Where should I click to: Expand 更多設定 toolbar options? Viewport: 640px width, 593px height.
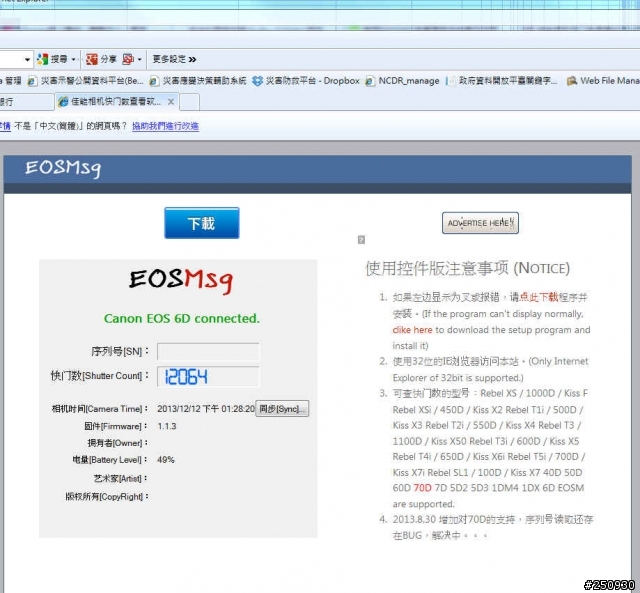(x=174, y=59)
